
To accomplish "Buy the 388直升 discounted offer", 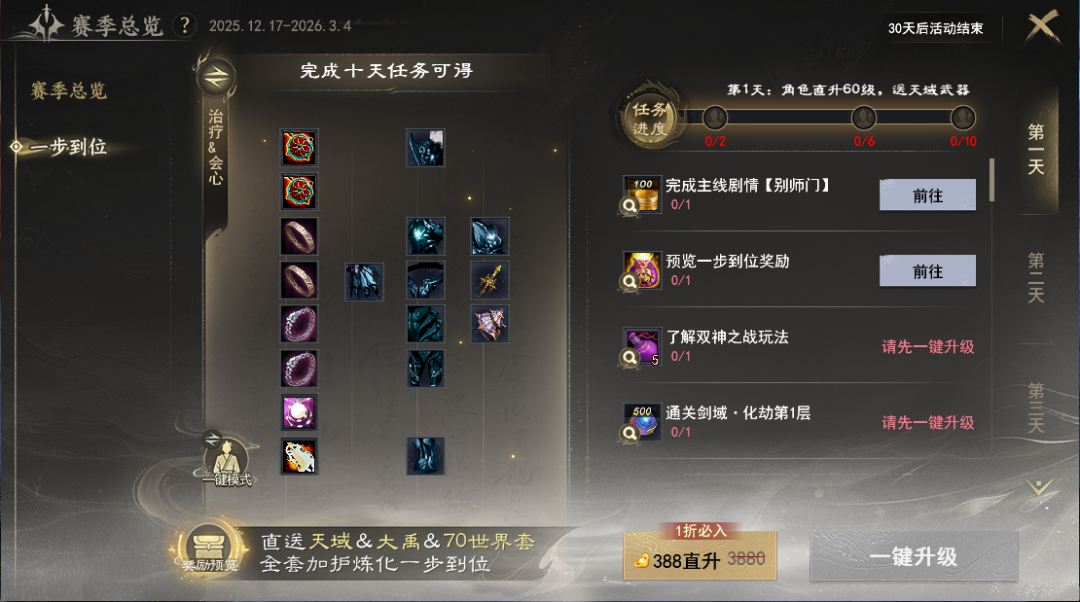I will coord(700,555).
